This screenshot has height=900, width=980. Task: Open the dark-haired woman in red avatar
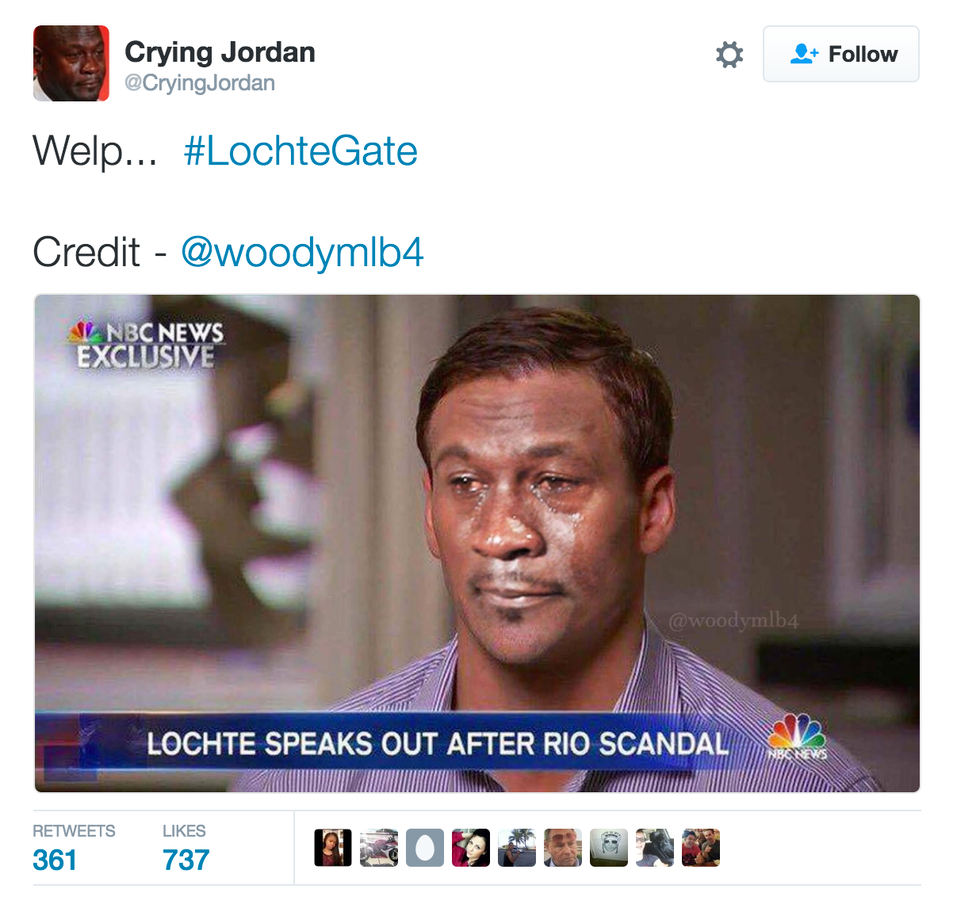coord(471,848)
